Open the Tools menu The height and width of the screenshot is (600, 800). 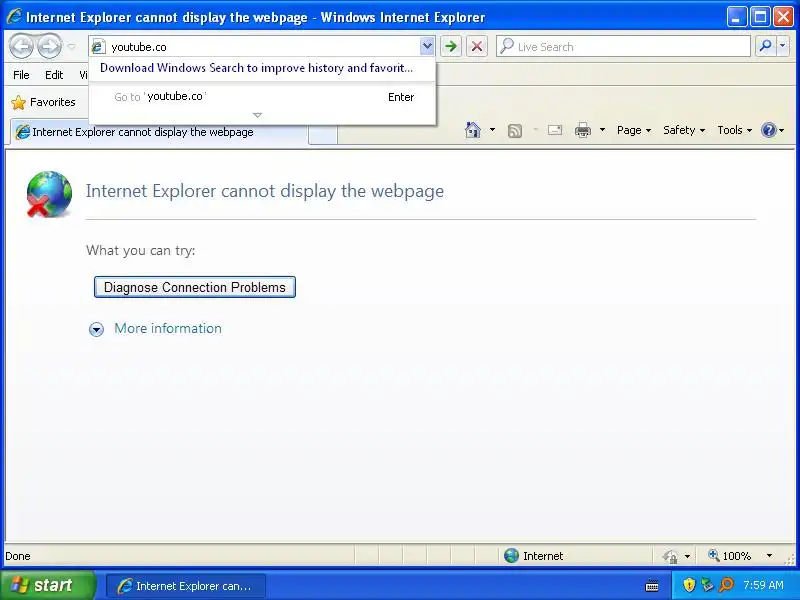coord(734,130)
